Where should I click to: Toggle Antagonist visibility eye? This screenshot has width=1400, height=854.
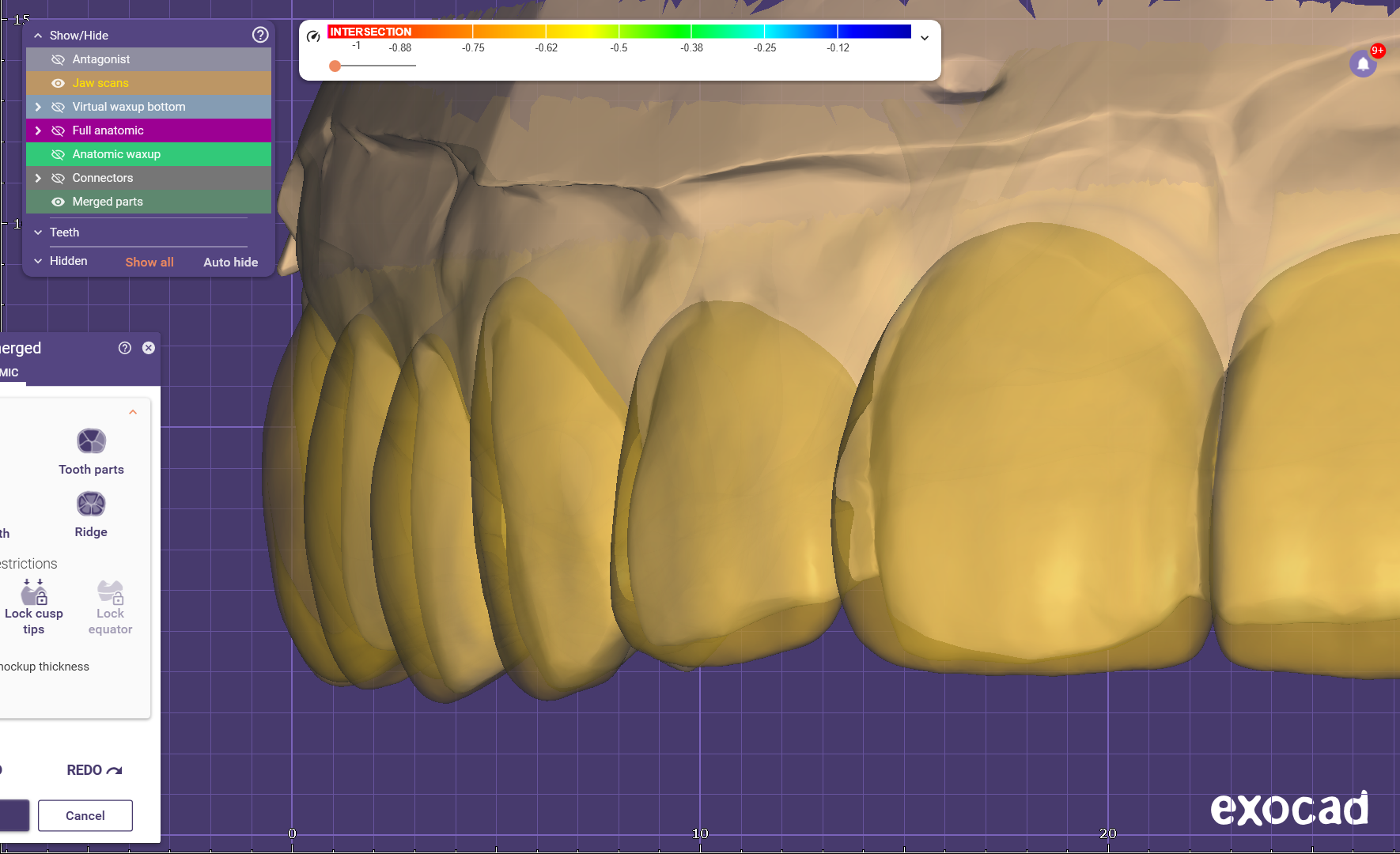[x=58, y=59]
